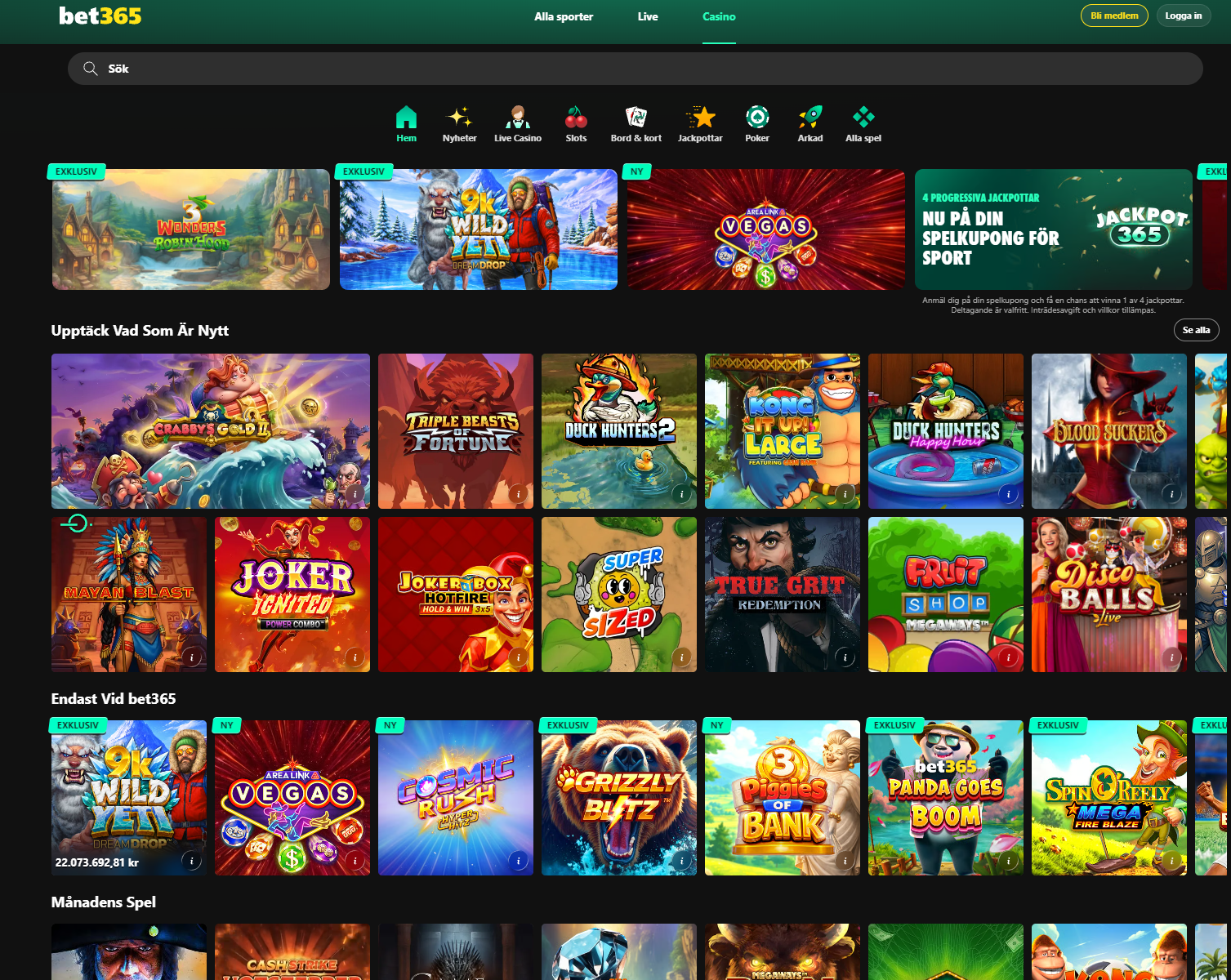This screenshot has width=1231, height=980.
Task: Show info for Spin O'Reely Mega Fire Blaze
Action: tap(1171, 861)
